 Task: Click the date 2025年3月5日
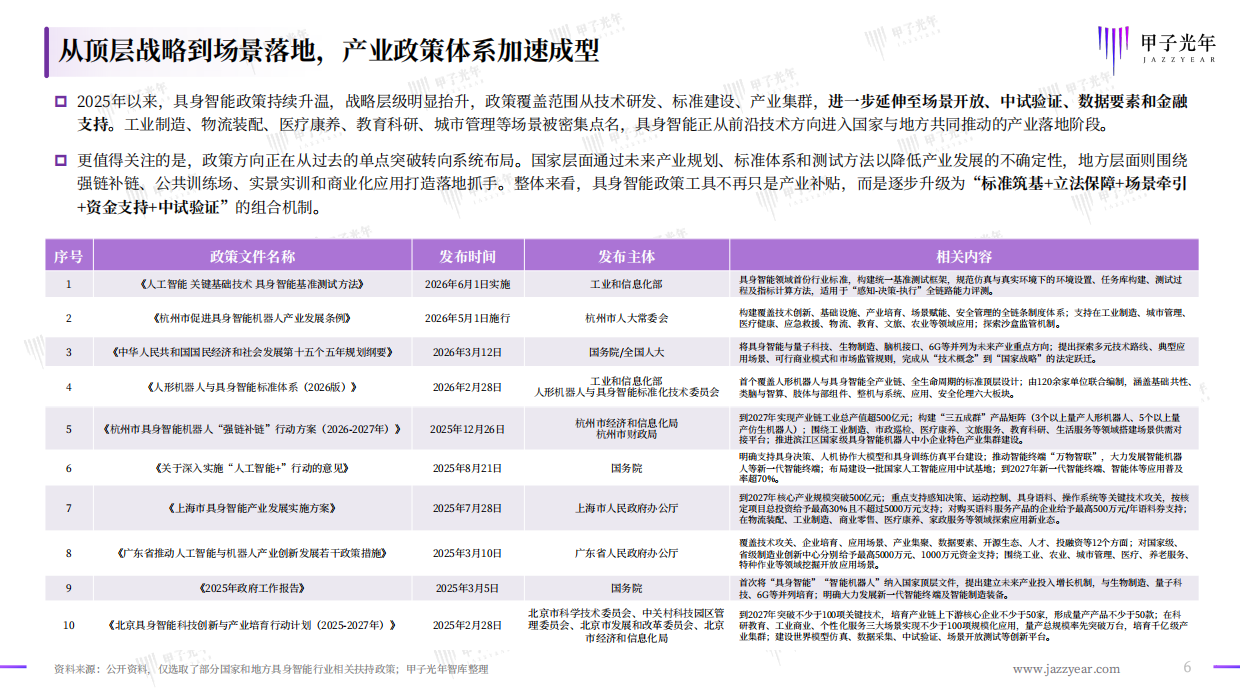click(x=467, y=589)
